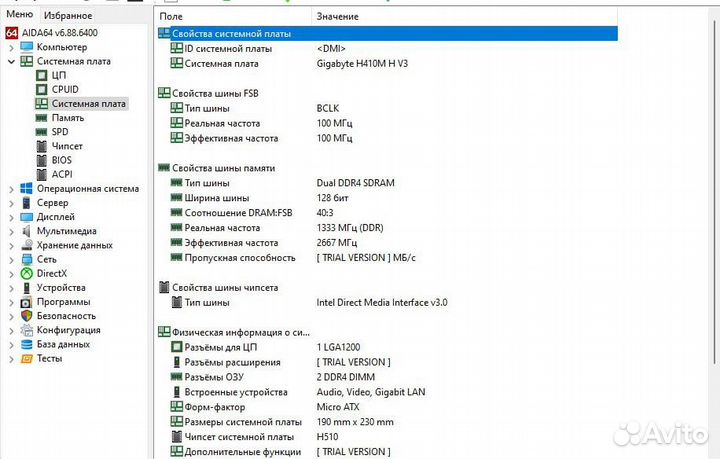Screen dimensions: 720x459
Task: Click the CPUID icon in the tree
Action: (41, 90)
